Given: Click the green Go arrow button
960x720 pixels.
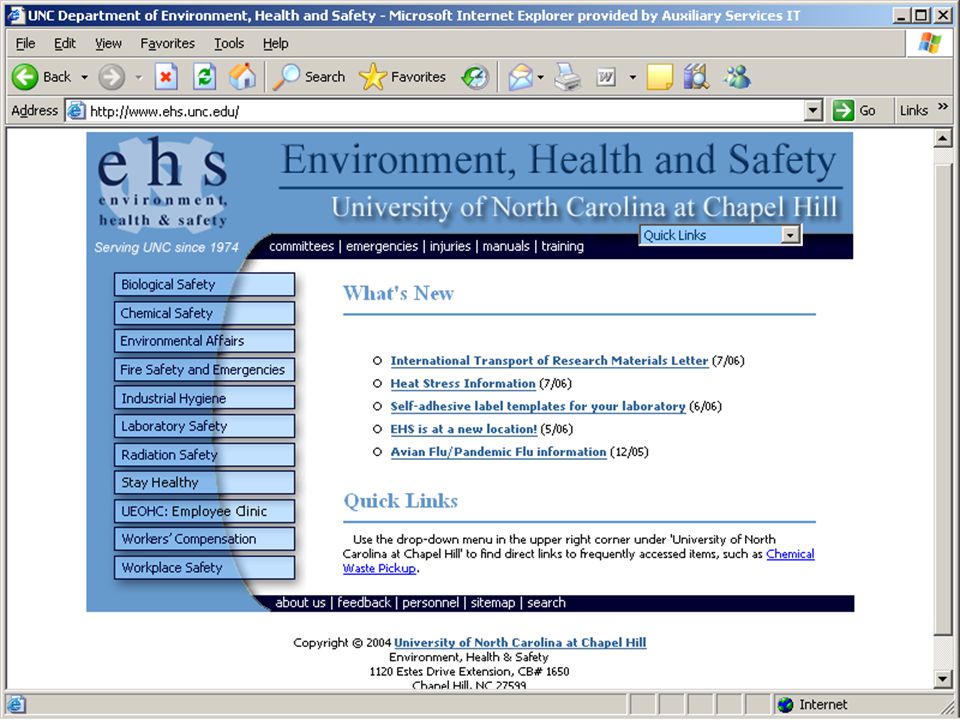Looking at the screenshot, I should pos(843,111).
